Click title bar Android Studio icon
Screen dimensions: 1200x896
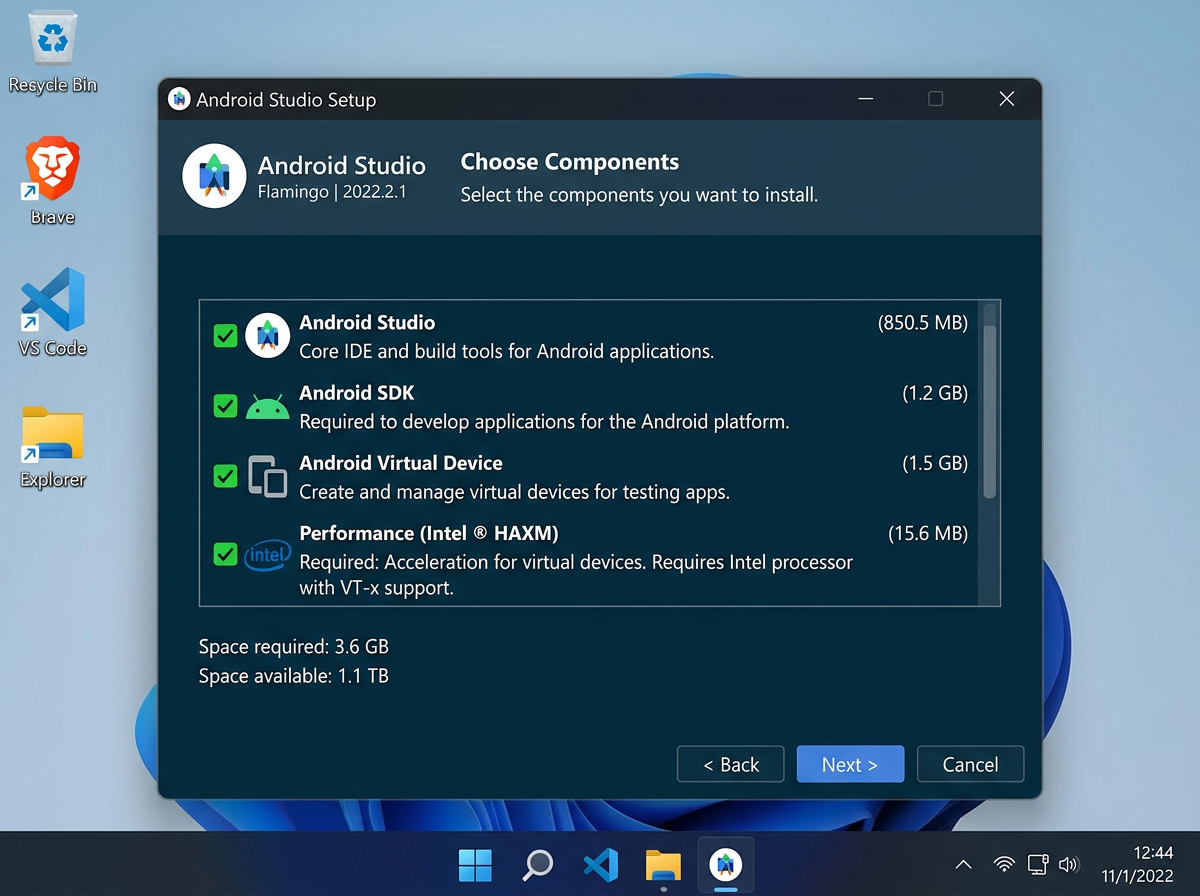179,99
